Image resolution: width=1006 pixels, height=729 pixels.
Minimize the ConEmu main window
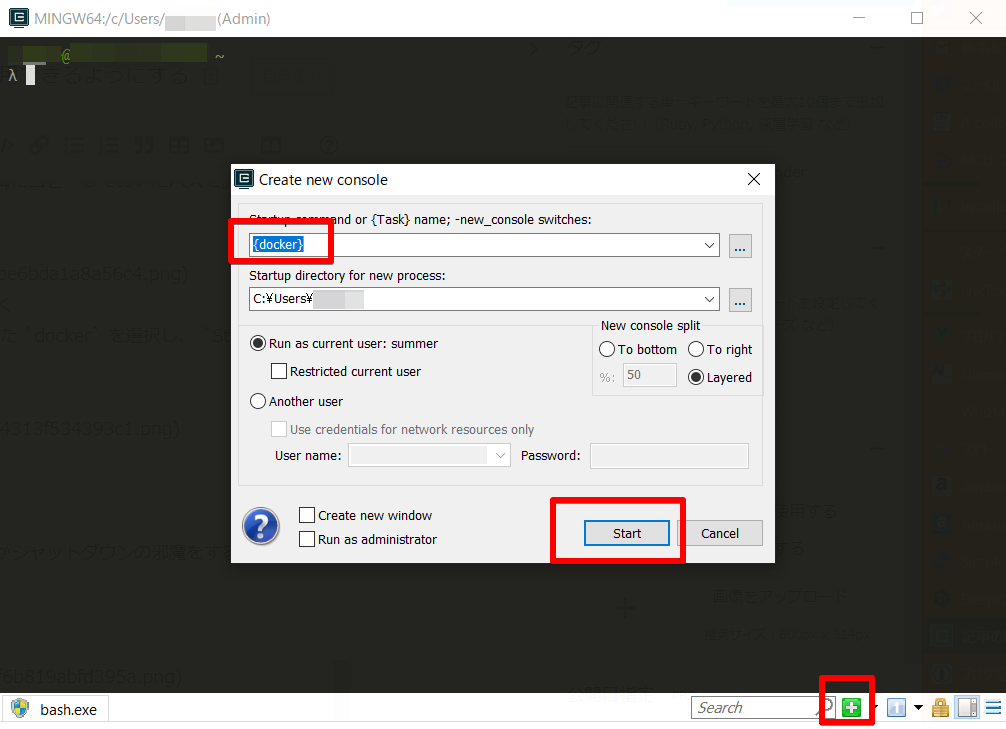click(858, 18)
